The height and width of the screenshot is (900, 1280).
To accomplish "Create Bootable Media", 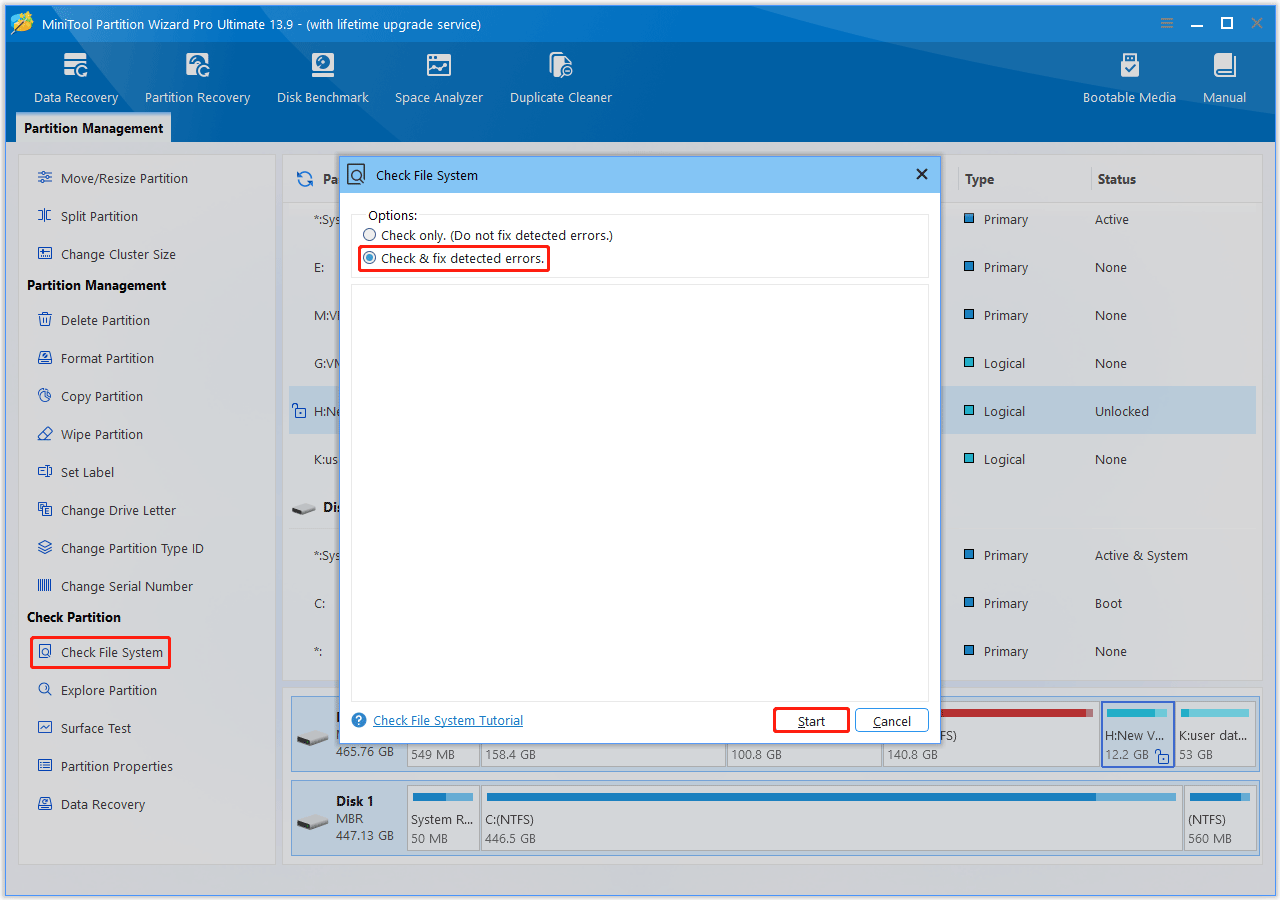I will pos(1129,78).
